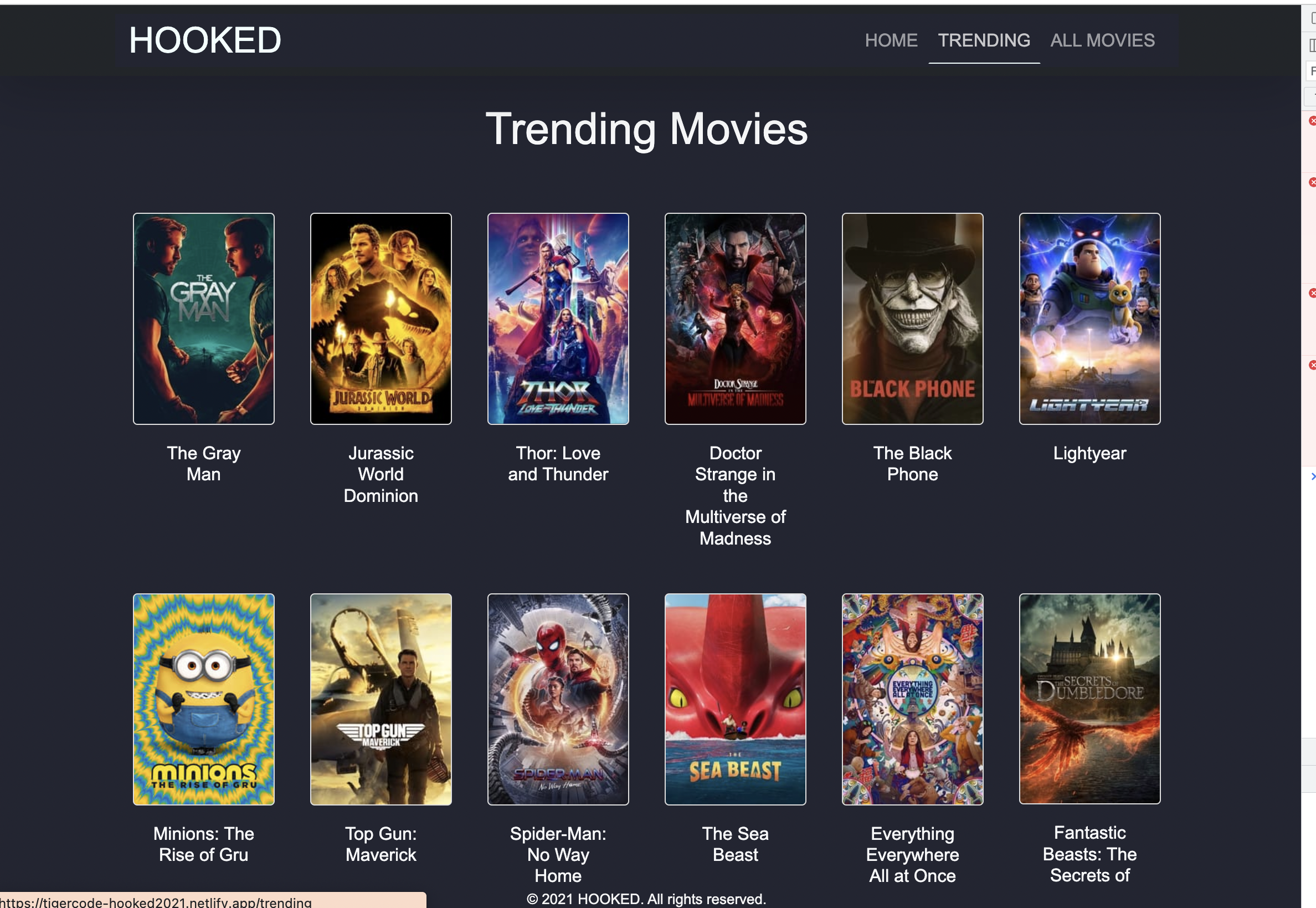
Task: Open Fantastic Beasts Secrets of Dumbledore poster
Action: 1089,699
